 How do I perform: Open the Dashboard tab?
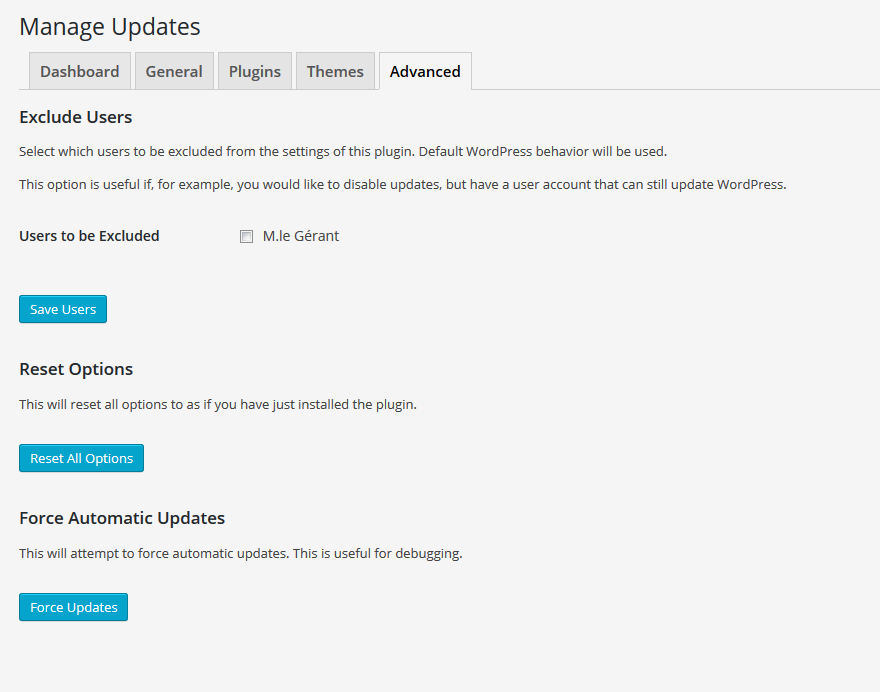click(x=80, y=71)
